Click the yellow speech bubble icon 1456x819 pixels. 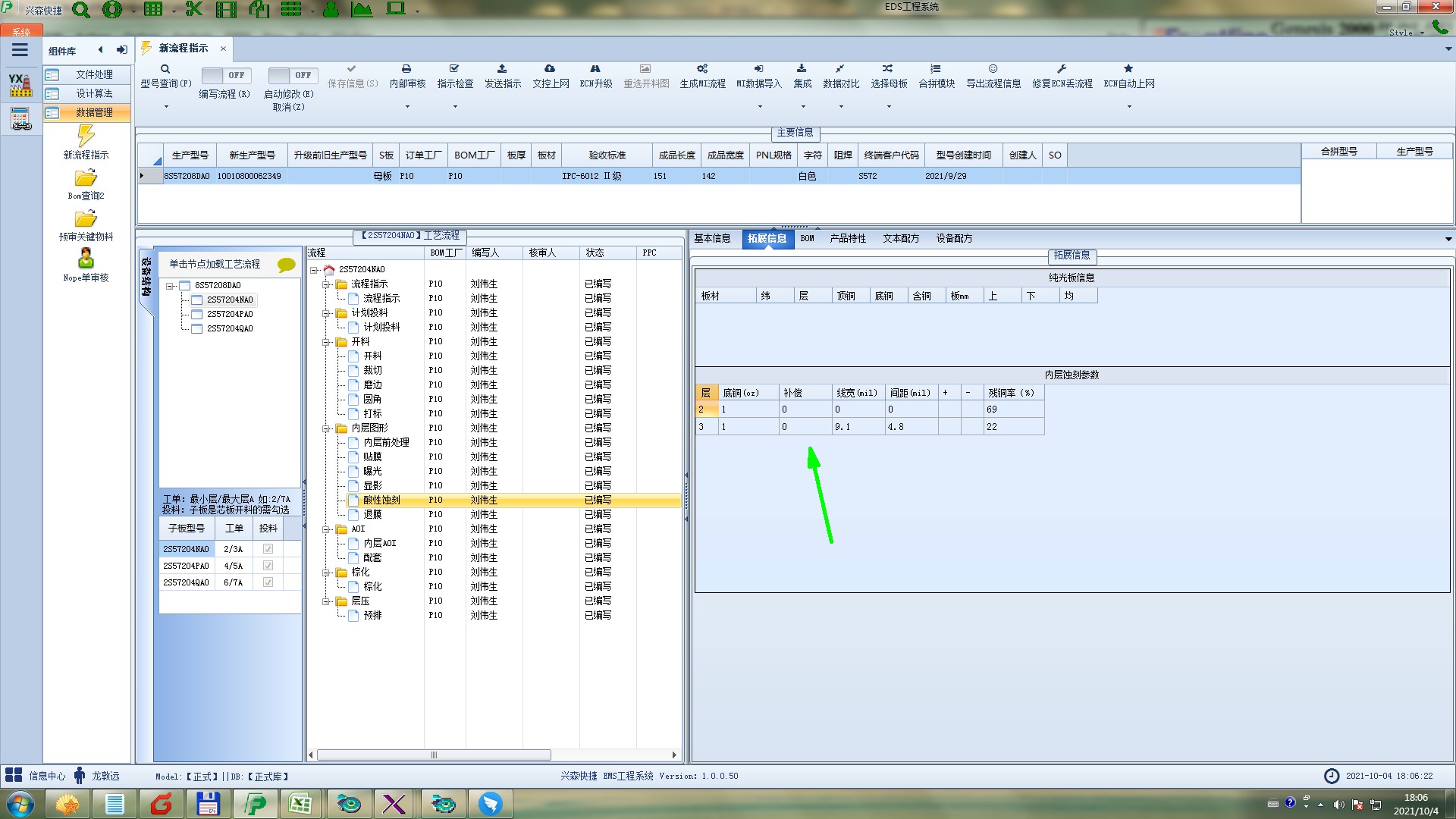click(x=286, y=265)
